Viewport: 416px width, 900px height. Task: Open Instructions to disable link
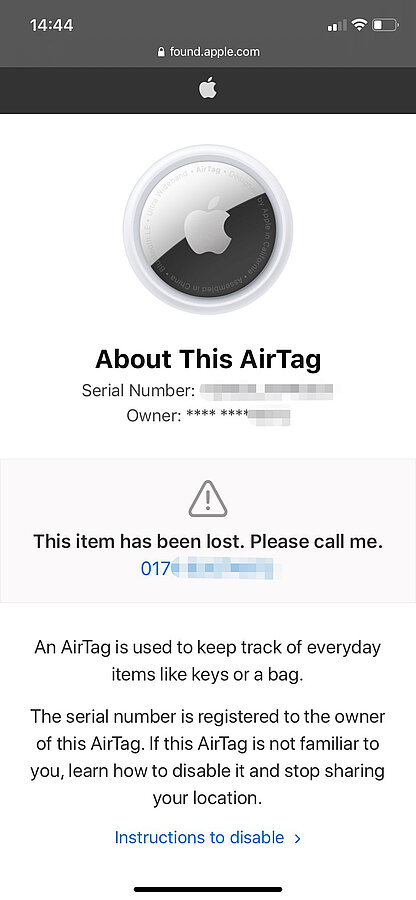[x=199, y=837]
